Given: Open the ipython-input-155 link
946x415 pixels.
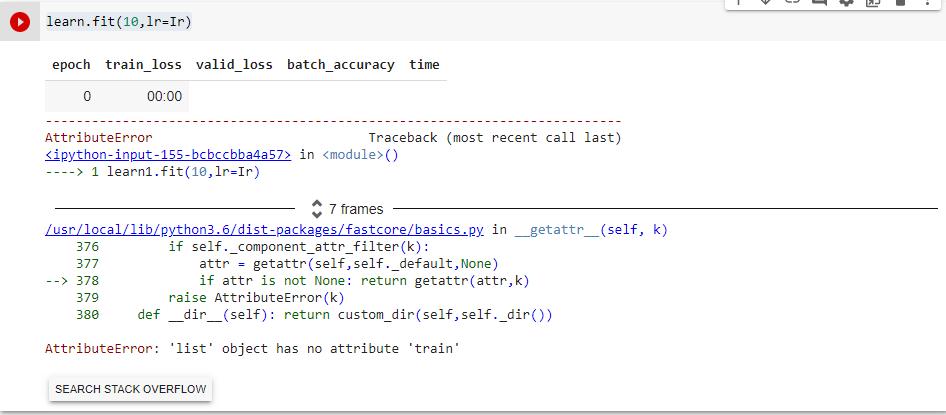Looking at the screenshot, I should [168, 154].
